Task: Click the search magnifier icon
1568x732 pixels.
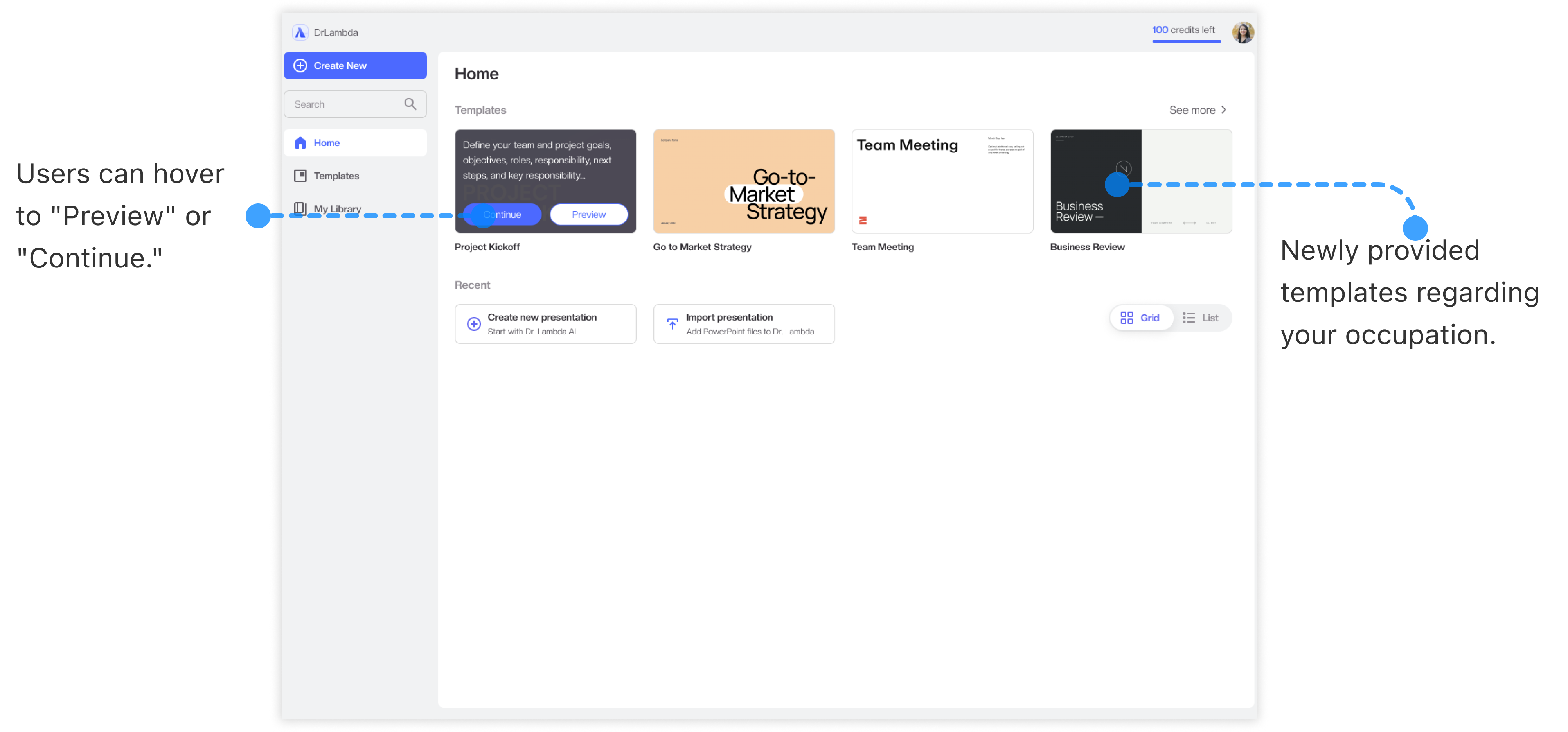Action: [x=410, y=104]
